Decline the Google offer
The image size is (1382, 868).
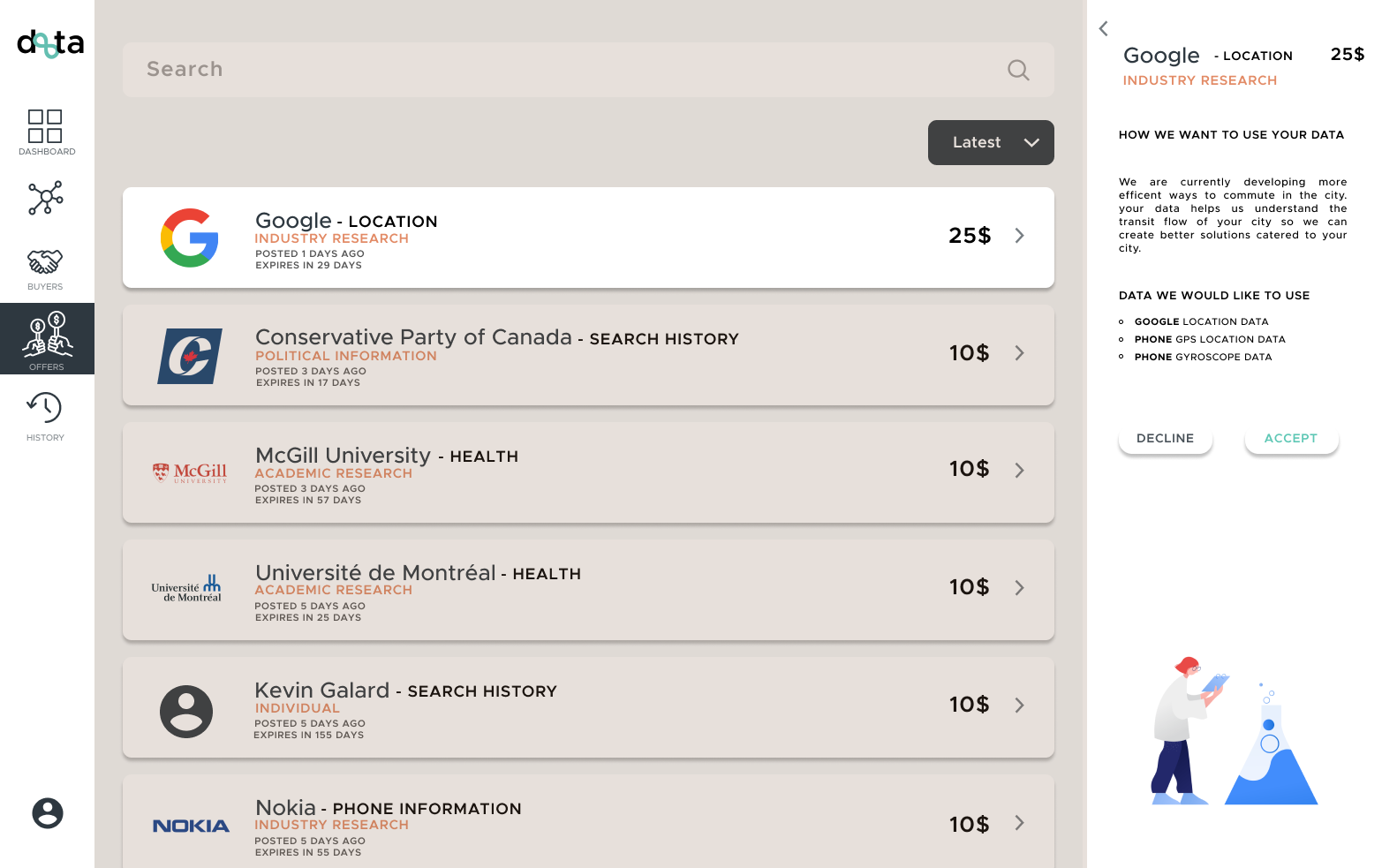click(1165, 439)
